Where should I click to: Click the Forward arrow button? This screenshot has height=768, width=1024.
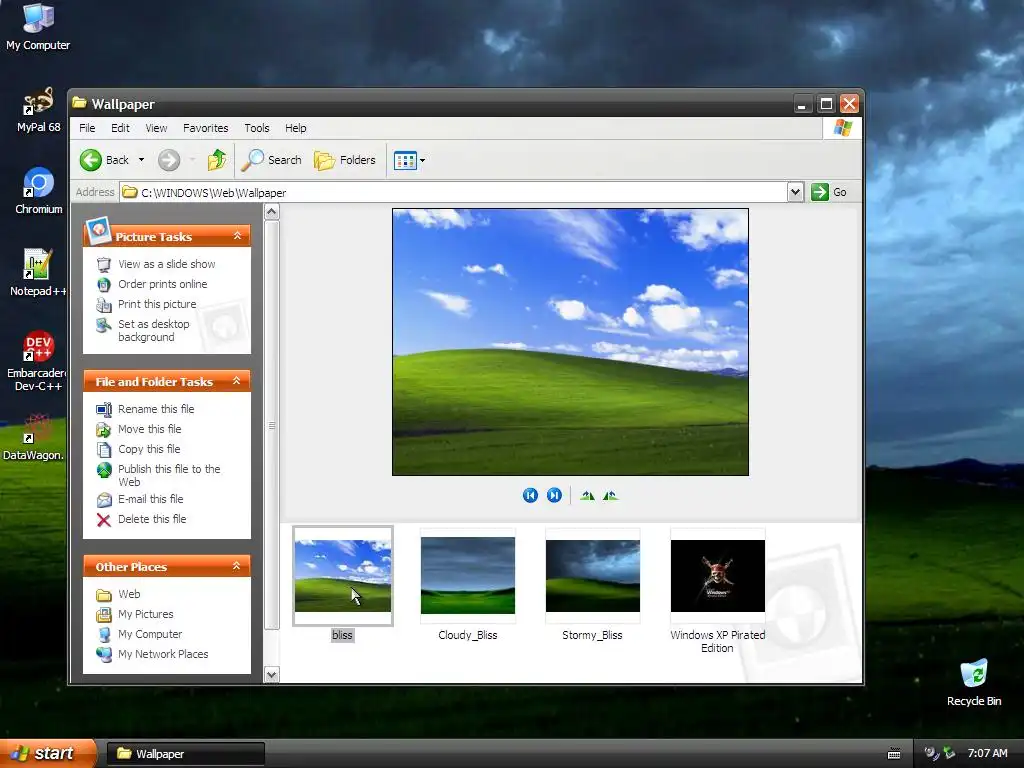click(169, 160)
